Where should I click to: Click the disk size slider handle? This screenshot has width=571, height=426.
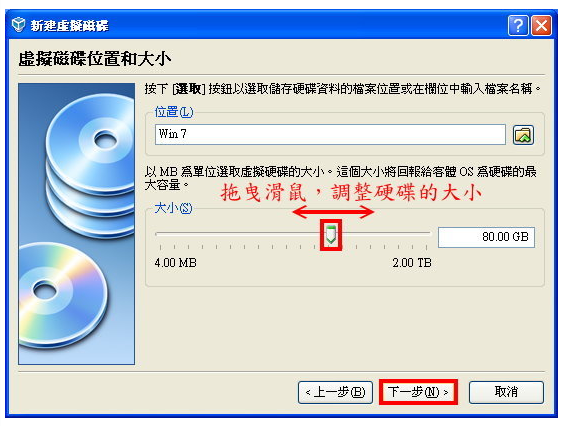331,234
